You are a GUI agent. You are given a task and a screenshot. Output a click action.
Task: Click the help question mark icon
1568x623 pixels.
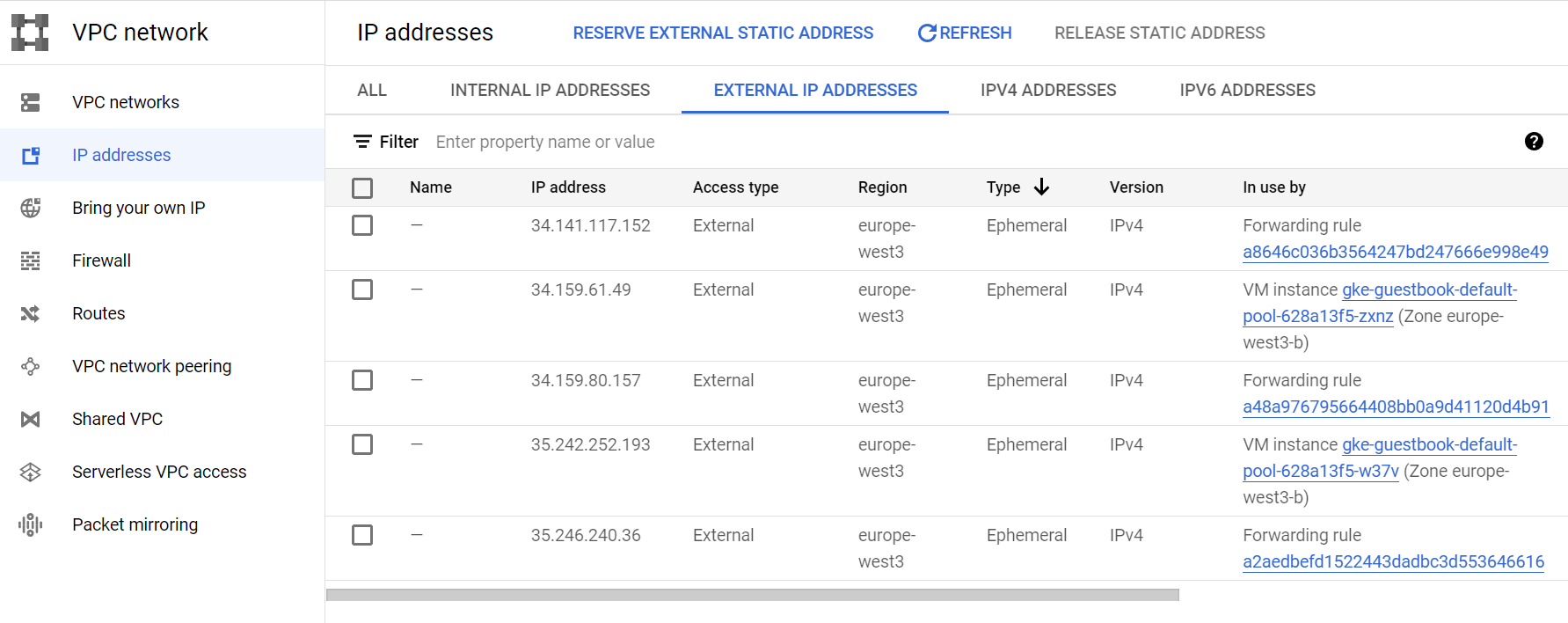[x=1534, y=142]
